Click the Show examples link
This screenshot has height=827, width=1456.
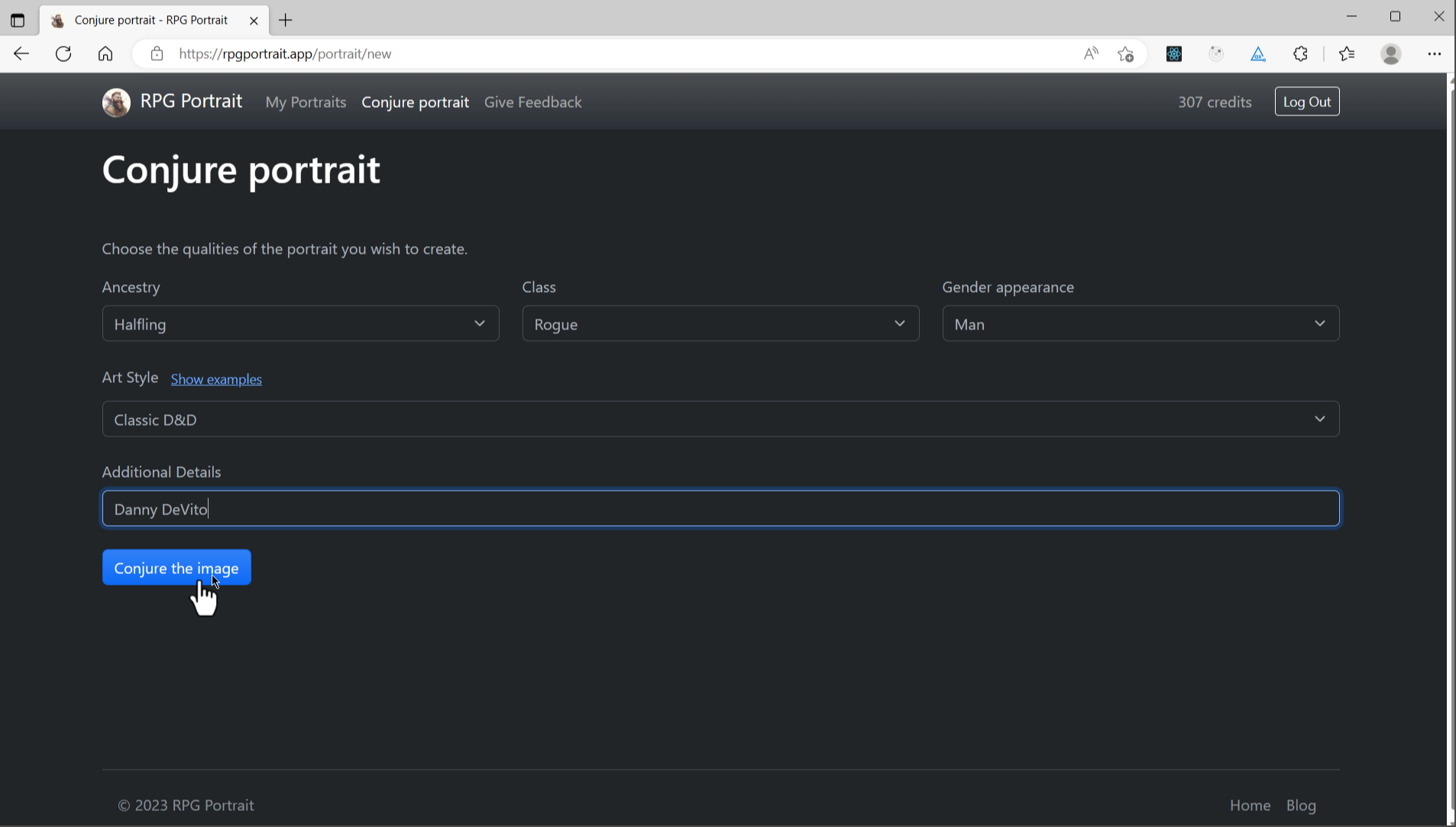pyautogui.click(x=216, y=380)
